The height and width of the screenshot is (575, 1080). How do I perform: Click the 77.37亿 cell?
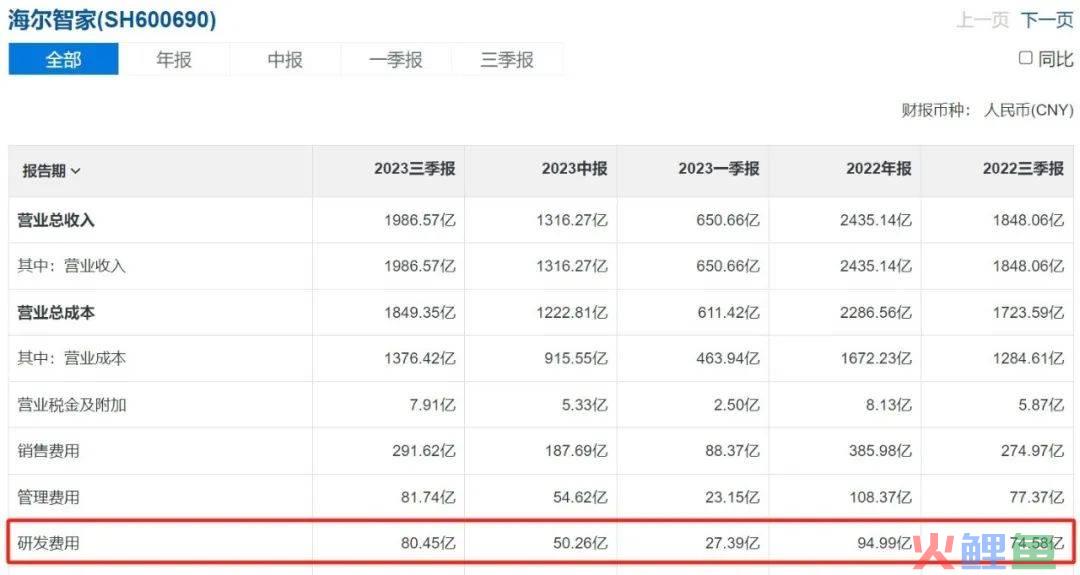[1037, 497]
